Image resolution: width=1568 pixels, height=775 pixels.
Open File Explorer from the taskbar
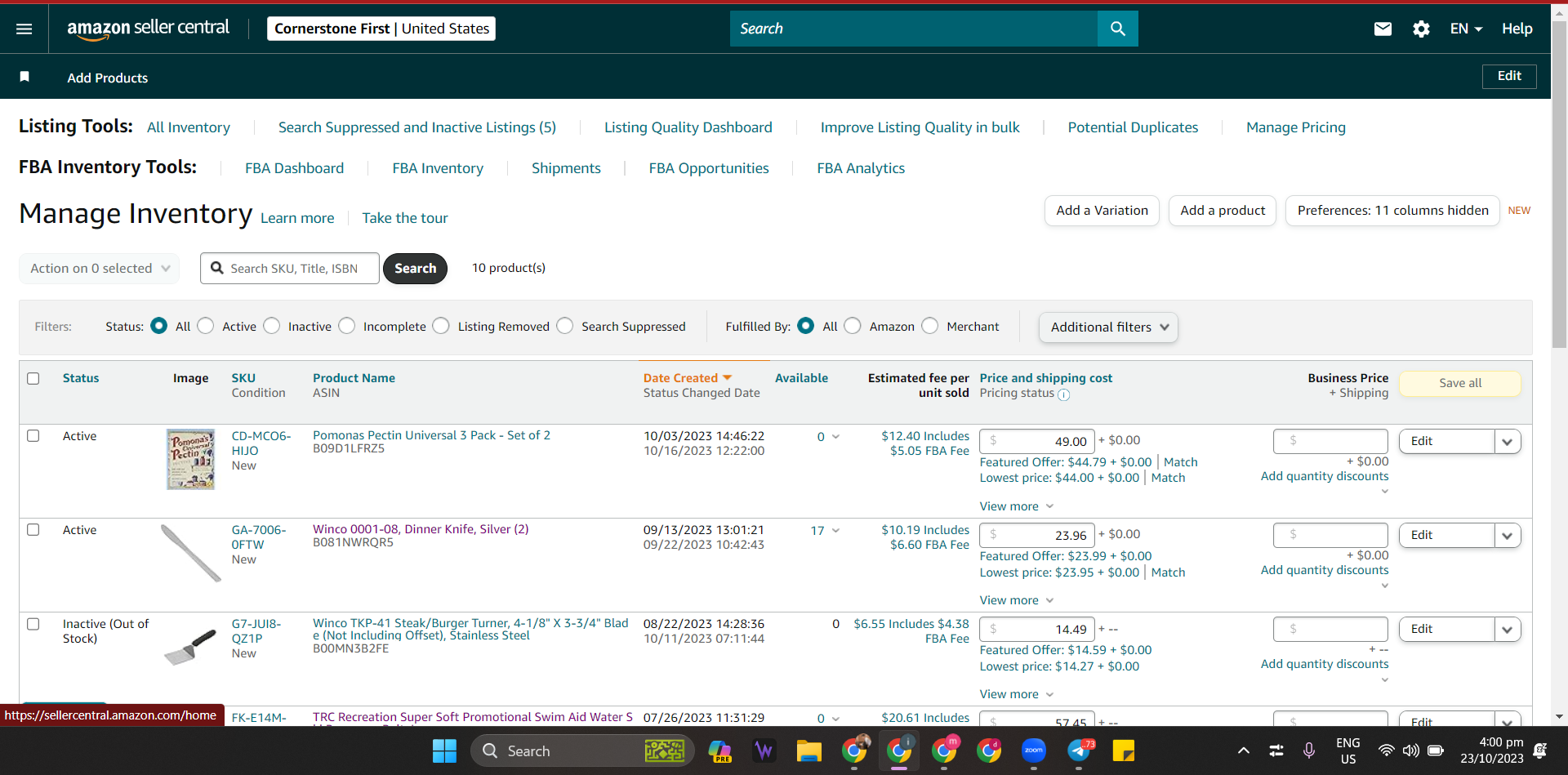click(x=808, y=751)
